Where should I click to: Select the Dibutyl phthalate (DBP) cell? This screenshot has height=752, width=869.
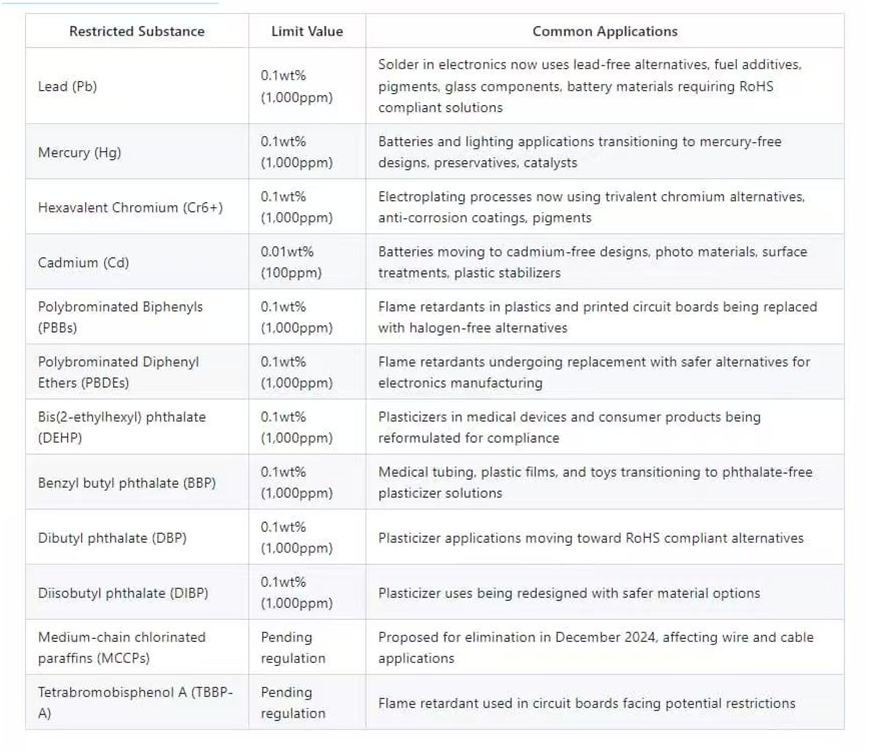pos(112,538)
